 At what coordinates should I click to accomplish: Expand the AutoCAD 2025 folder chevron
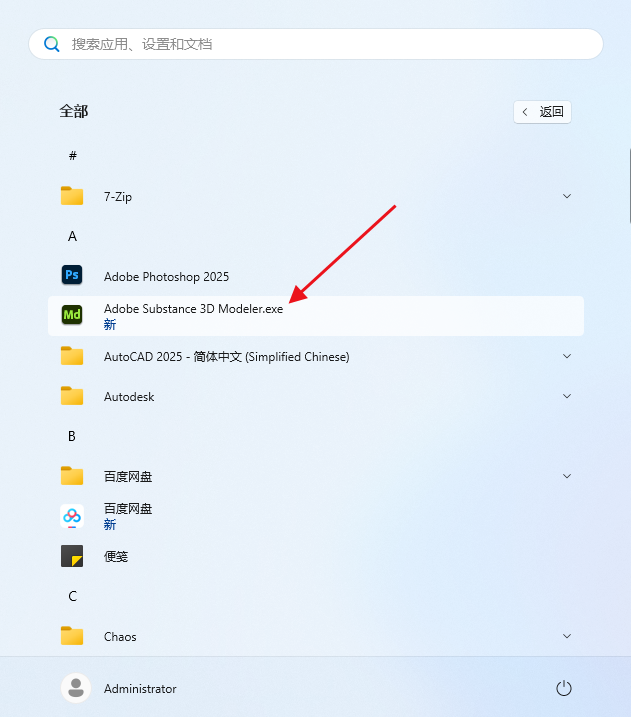pos(567,356)
